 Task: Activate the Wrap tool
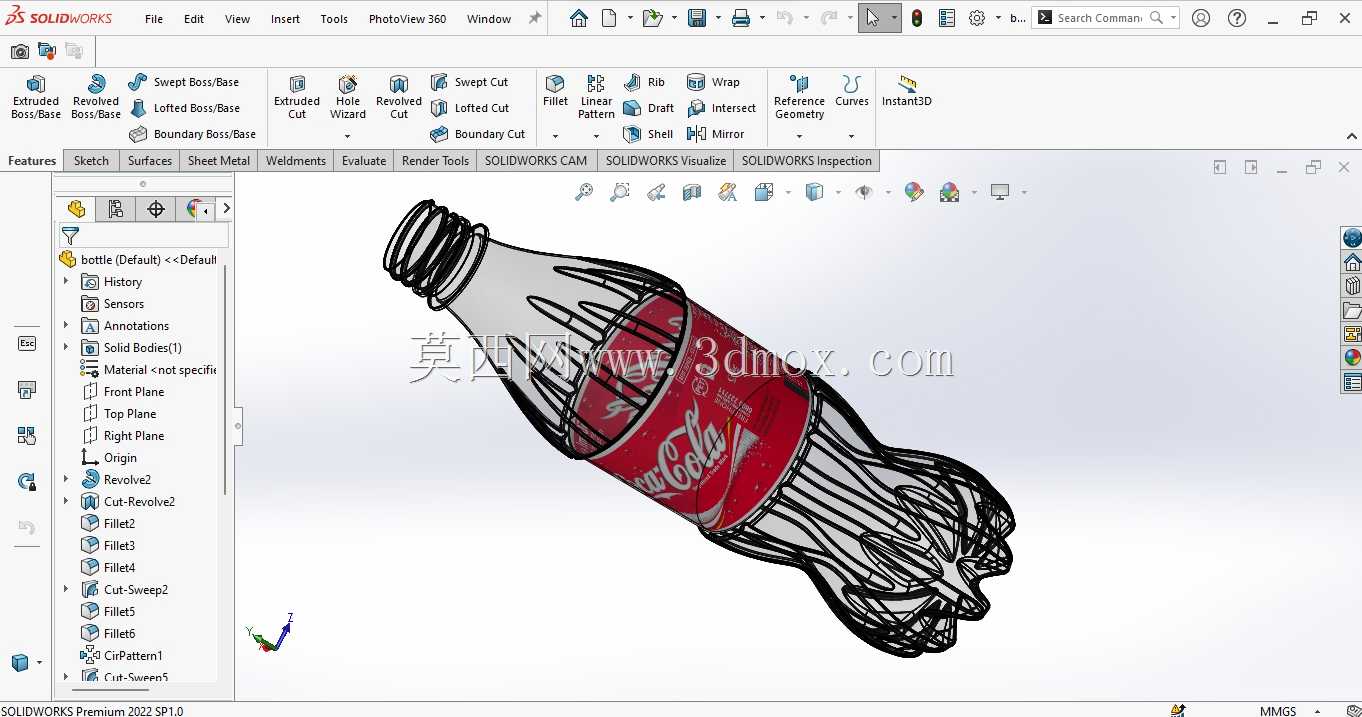(x=714, y=82)
